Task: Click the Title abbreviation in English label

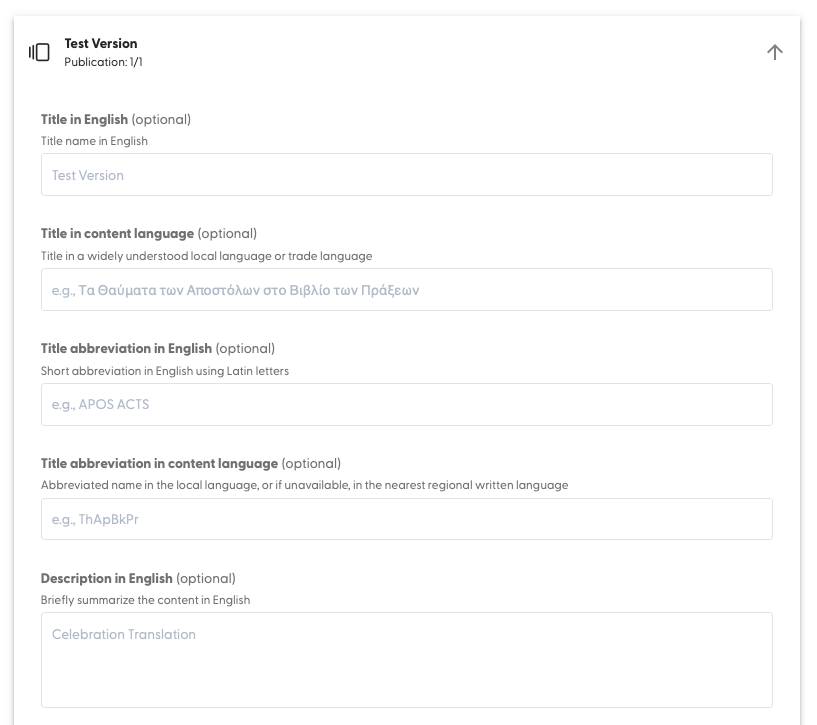Action: (126, 348)
